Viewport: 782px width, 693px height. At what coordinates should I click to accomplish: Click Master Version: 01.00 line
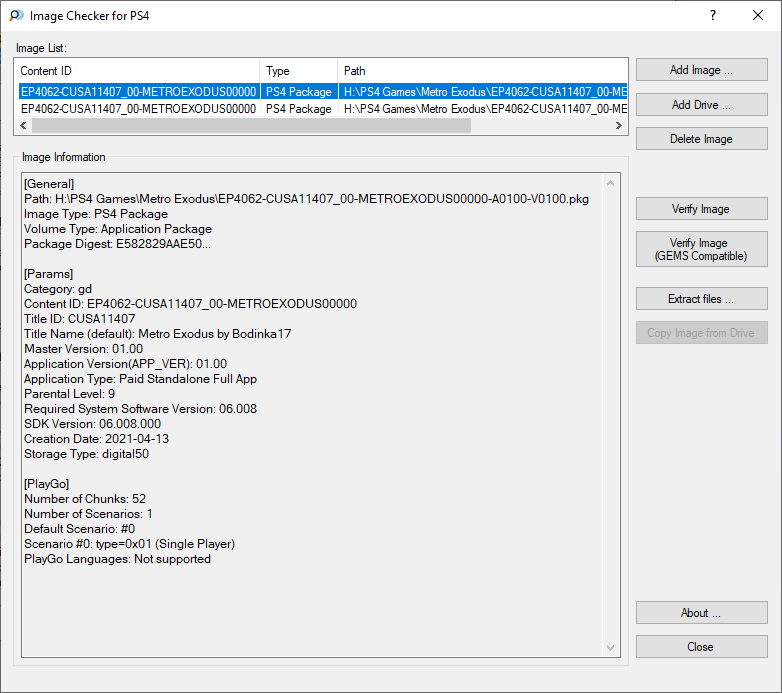click(x=83, y=348)
